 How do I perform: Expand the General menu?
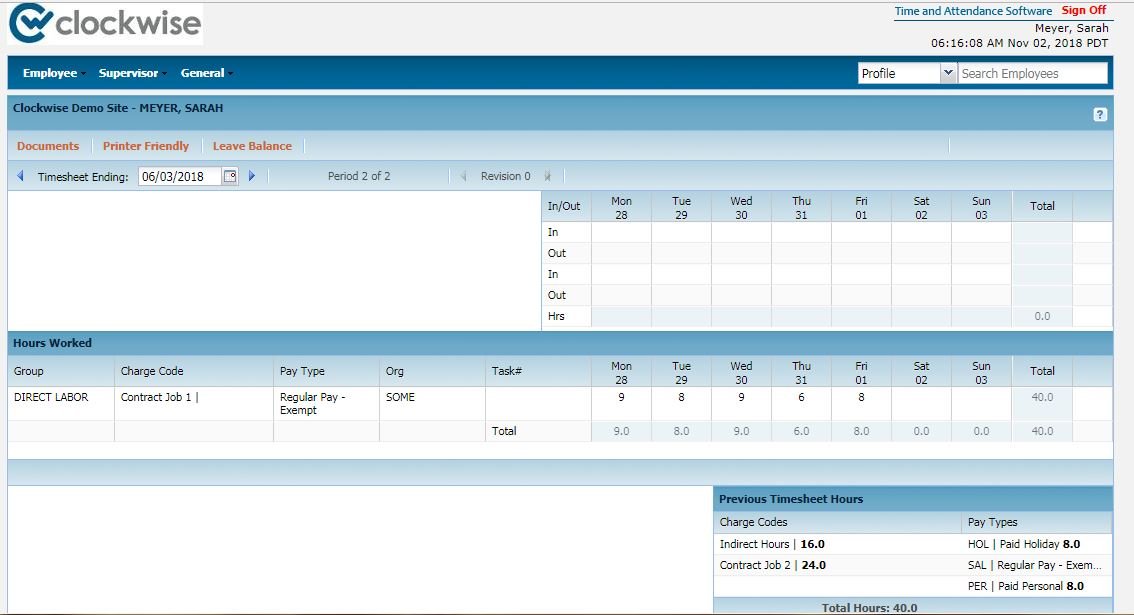tap(206, 73)
